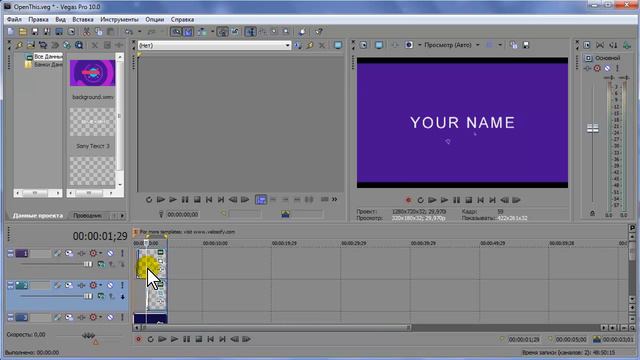640x360 pixels.
Task: Open the Правка menu
Action: click(x=38, y=20)
